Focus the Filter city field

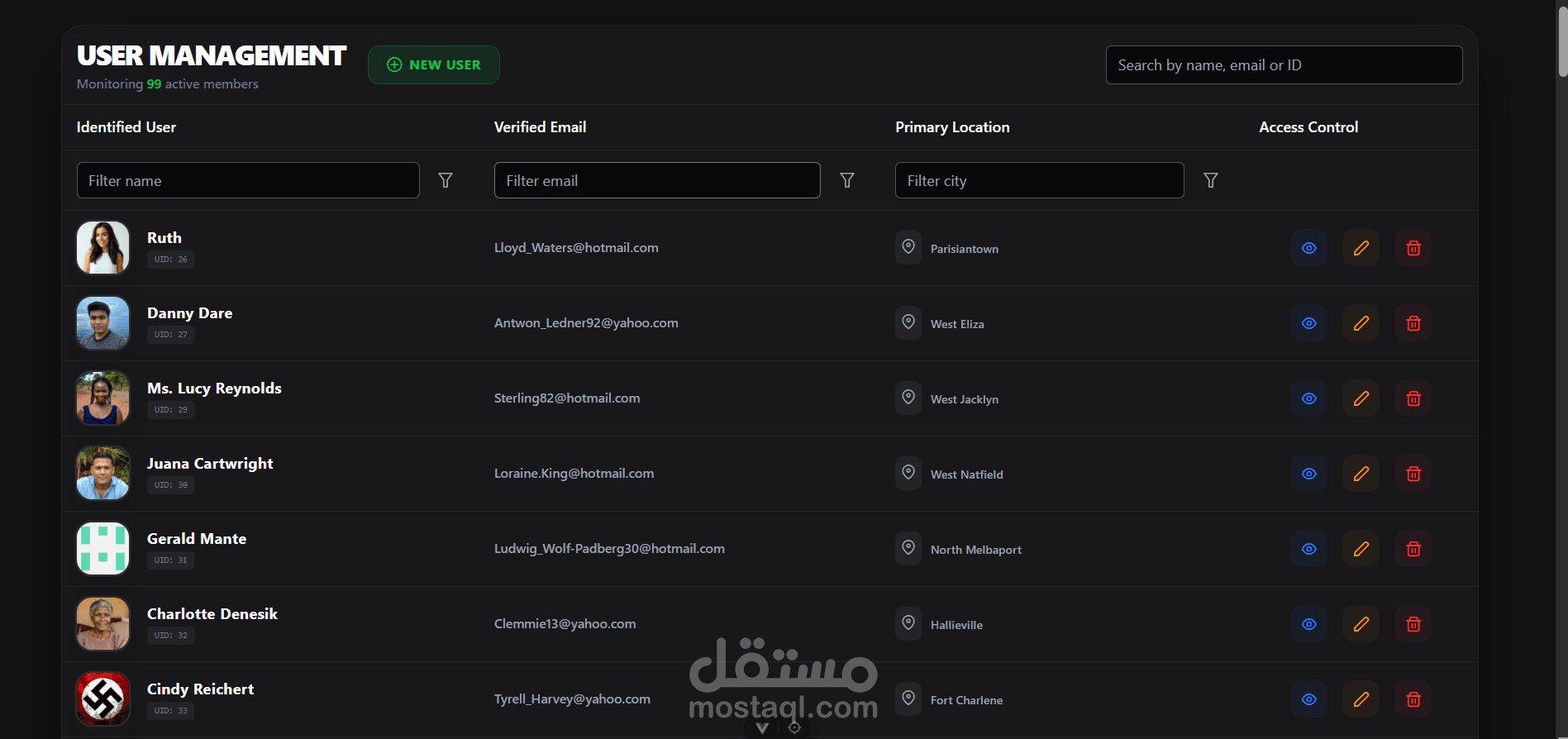coord(1040,180)
